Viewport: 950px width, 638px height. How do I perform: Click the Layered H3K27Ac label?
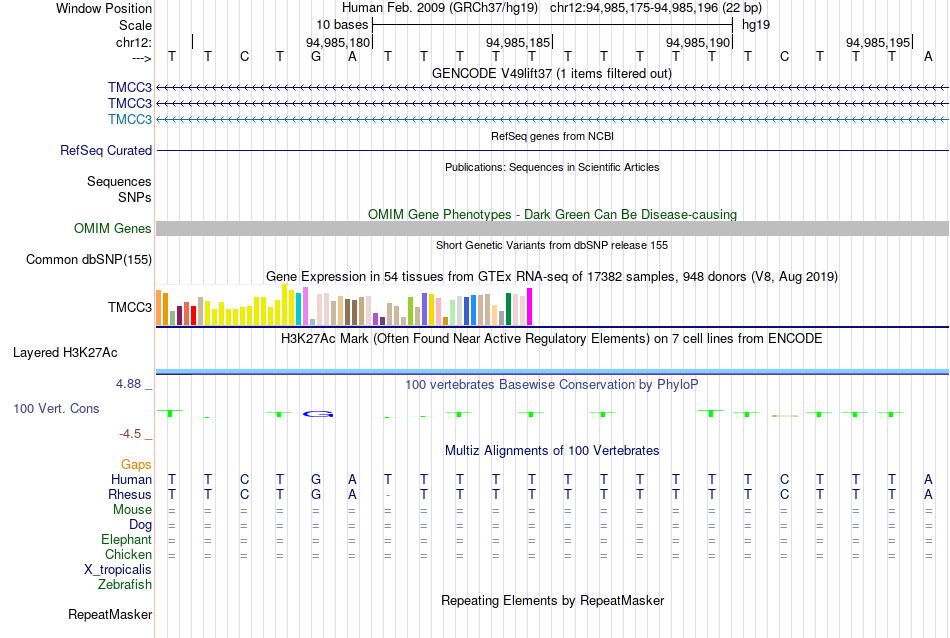(x=65, y=353)
